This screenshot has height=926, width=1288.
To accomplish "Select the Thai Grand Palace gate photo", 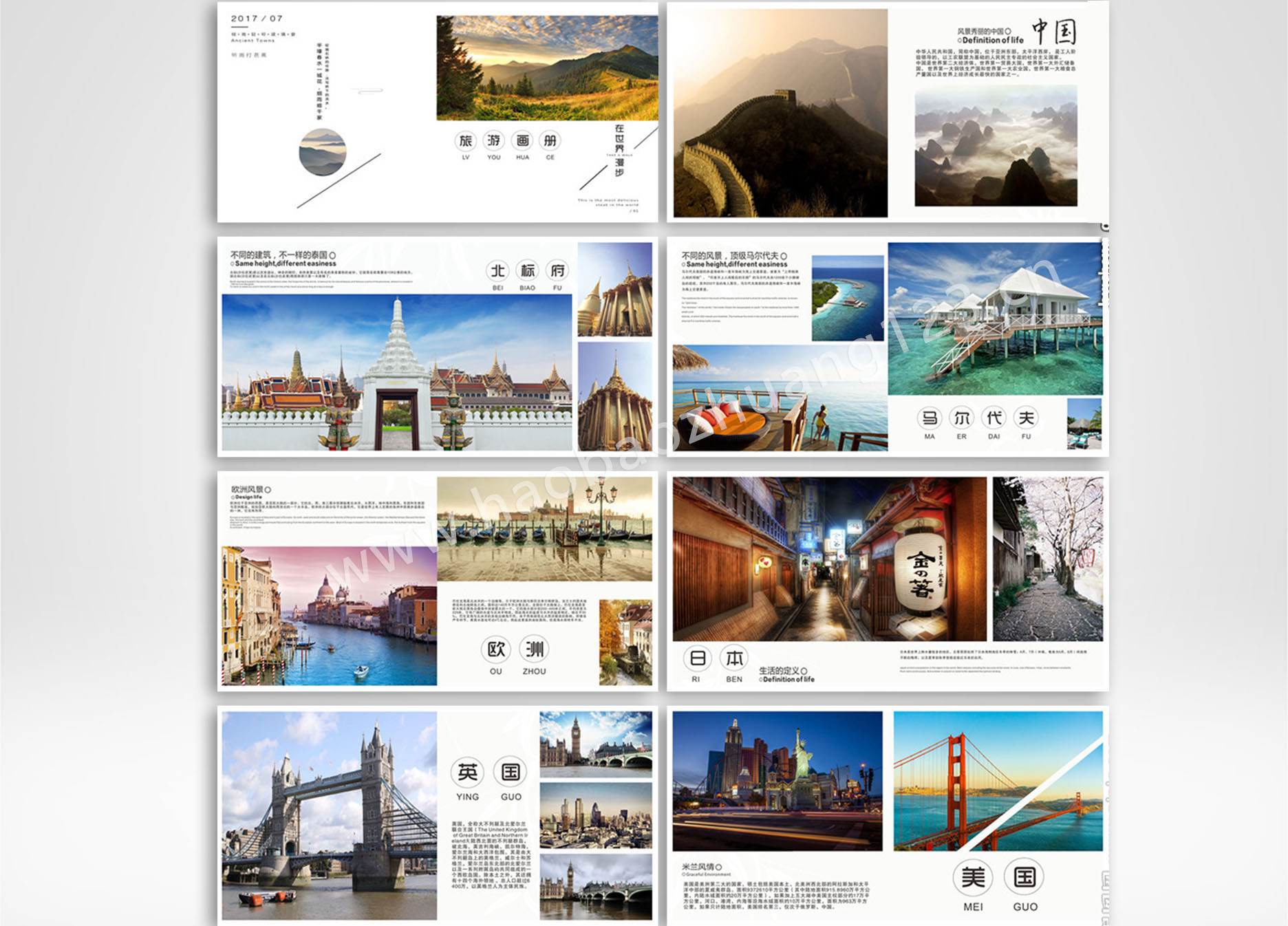I will pos(396,373).
